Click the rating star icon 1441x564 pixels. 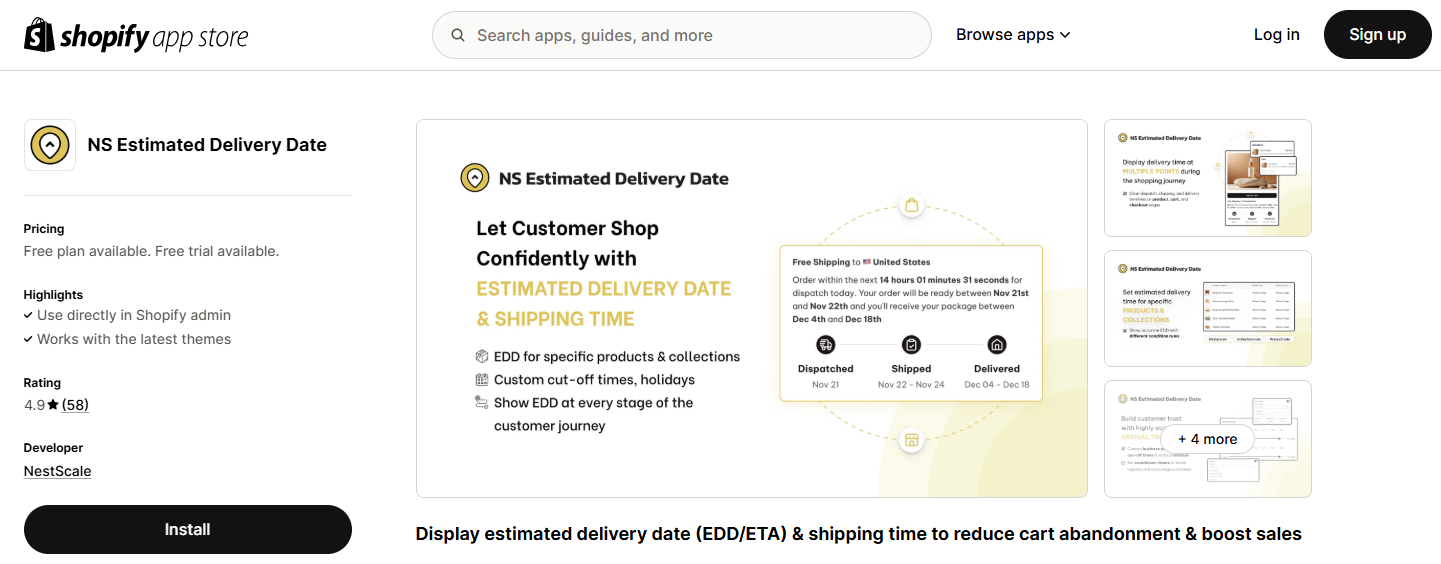tap(53, 405)
